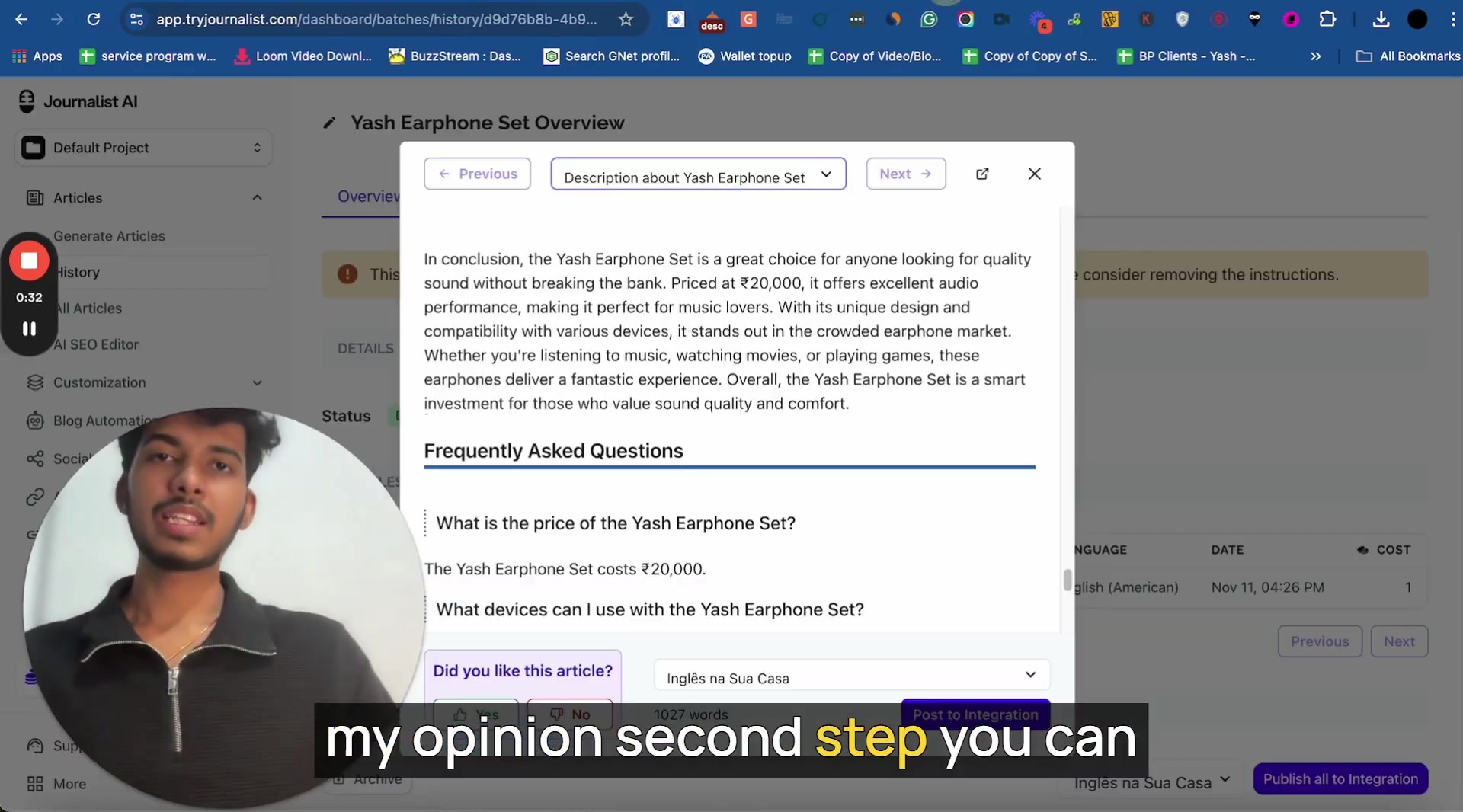Open the BuzzStream bookmark
The height and width of the screenshot is (812, 1463).
point(455,56)
